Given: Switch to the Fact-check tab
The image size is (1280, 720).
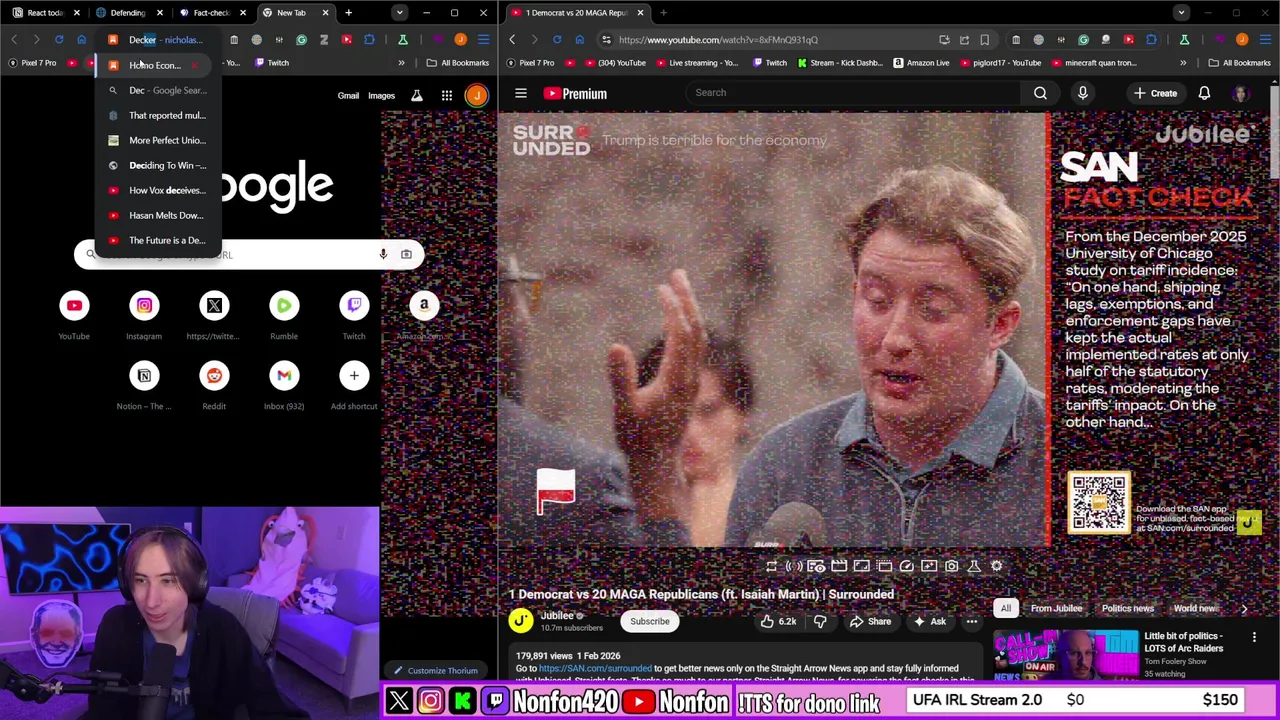Looking at the screenshot, I should [209, 13].
